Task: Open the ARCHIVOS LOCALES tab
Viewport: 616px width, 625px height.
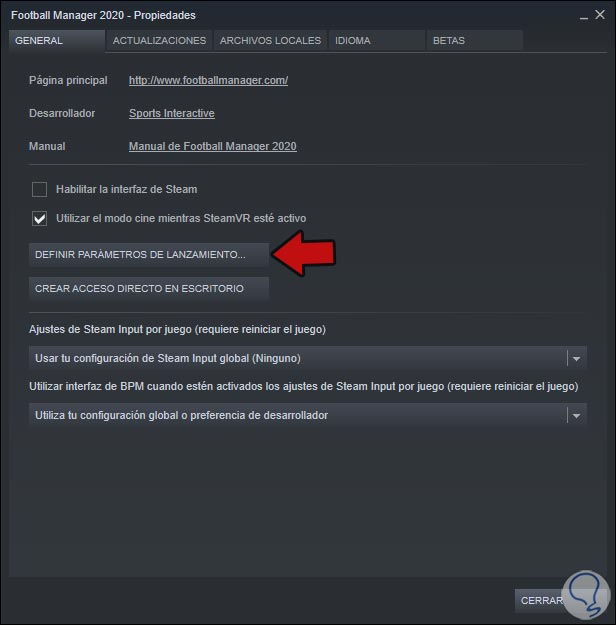Action: coord(270,41)
